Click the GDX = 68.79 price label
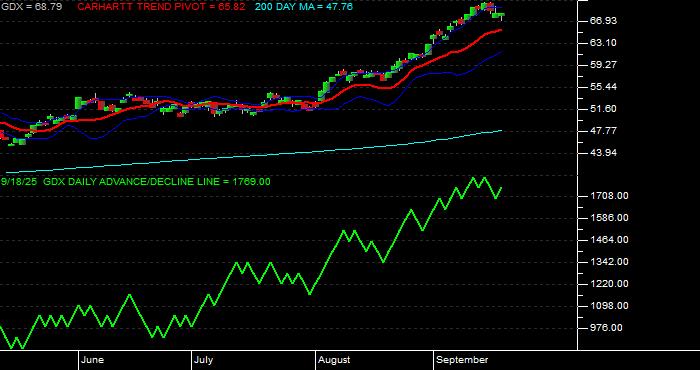700x370 pixels. 31,7
